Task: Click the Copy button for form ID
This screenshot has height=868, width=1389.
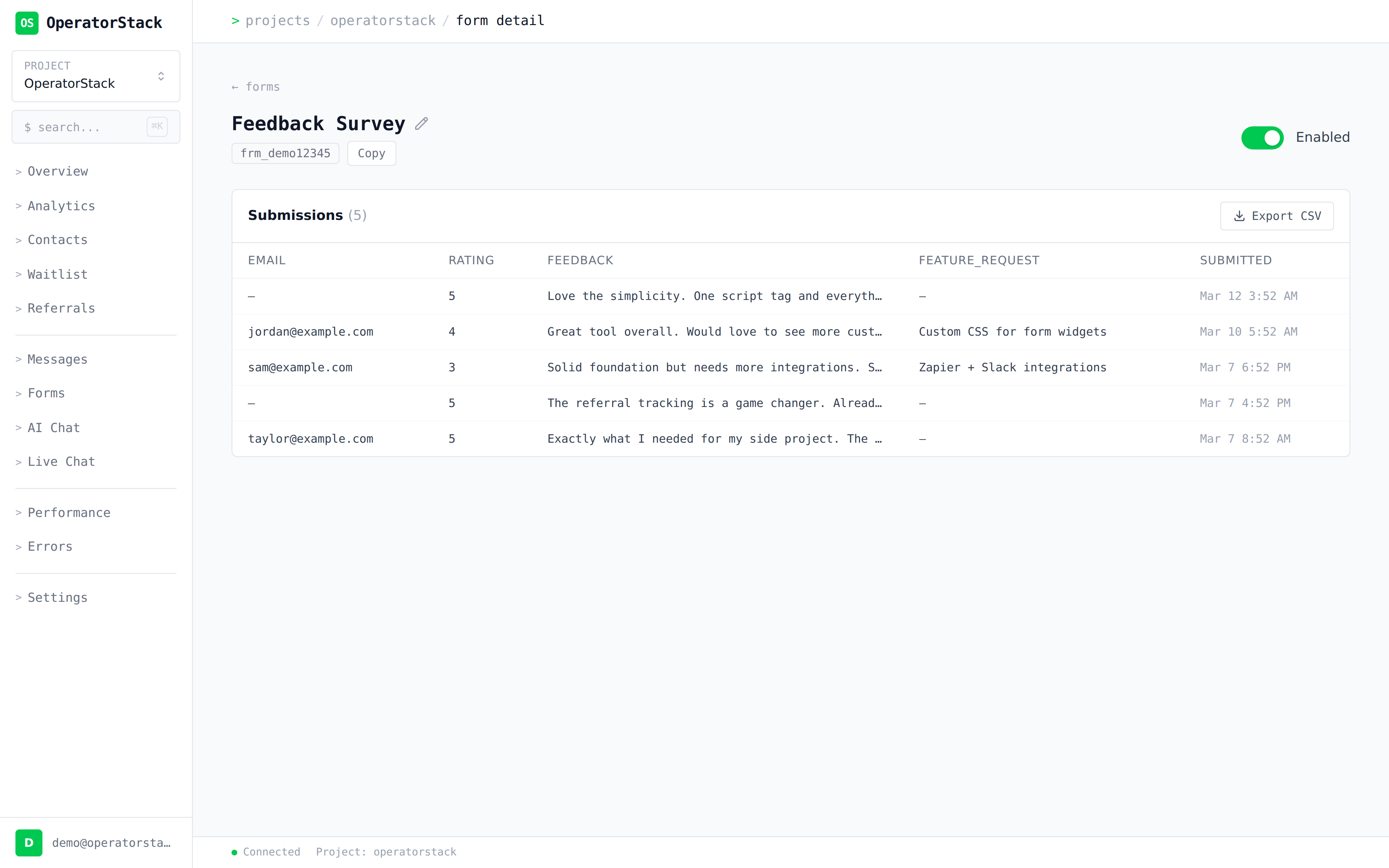Action: (x=371, y=153)
